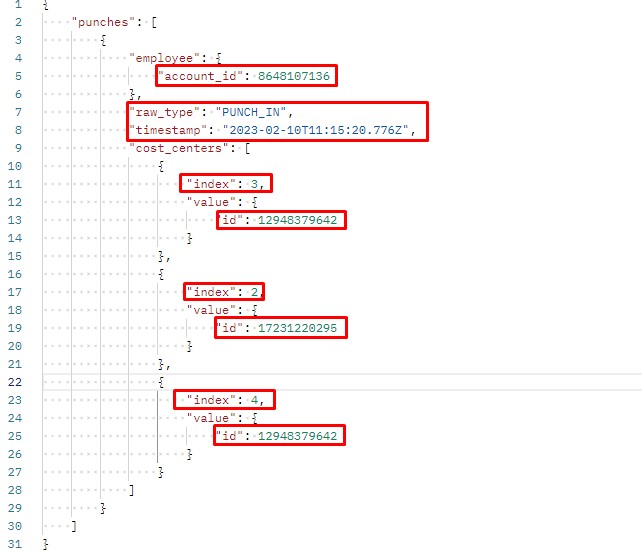Image resolution: width=642 pixels, height=551 pixels.
Task: Click the closing square bracket on line 28
Action: pyautogui.click(x=131, y=490)
